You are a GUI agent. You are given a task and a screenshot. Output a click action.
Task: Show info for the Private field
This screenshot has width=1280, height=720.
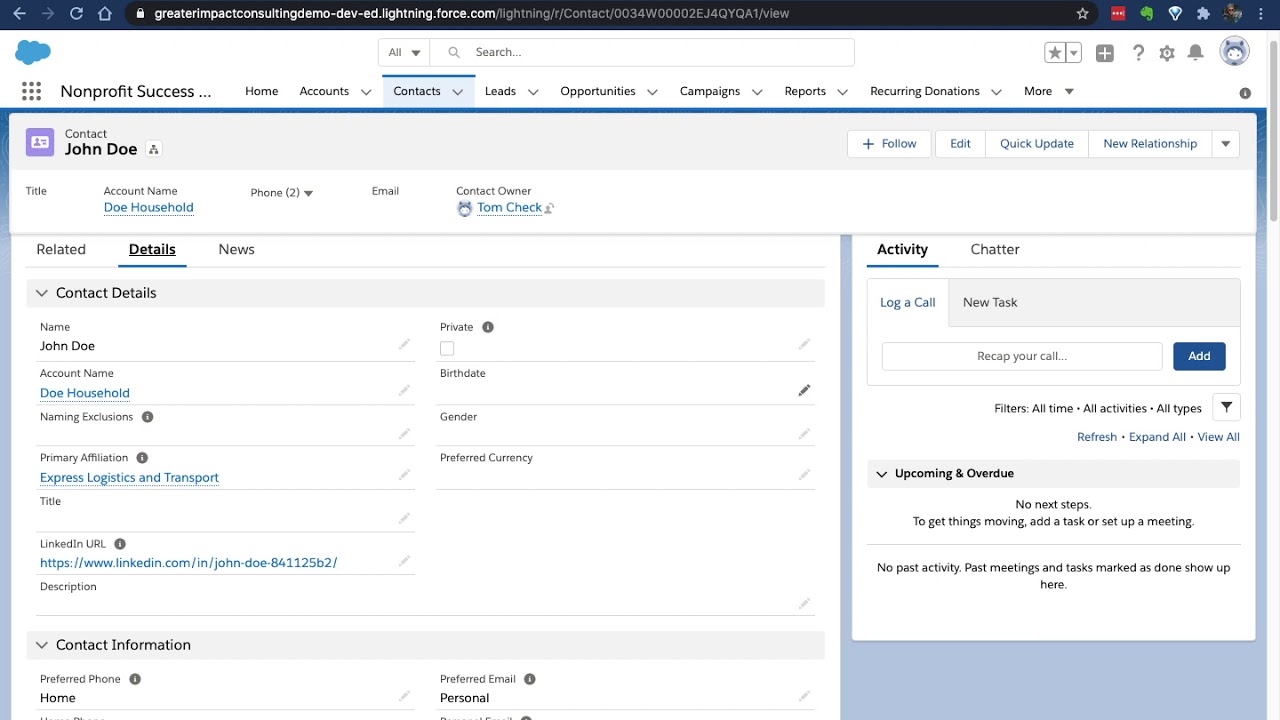pos(488,327)
